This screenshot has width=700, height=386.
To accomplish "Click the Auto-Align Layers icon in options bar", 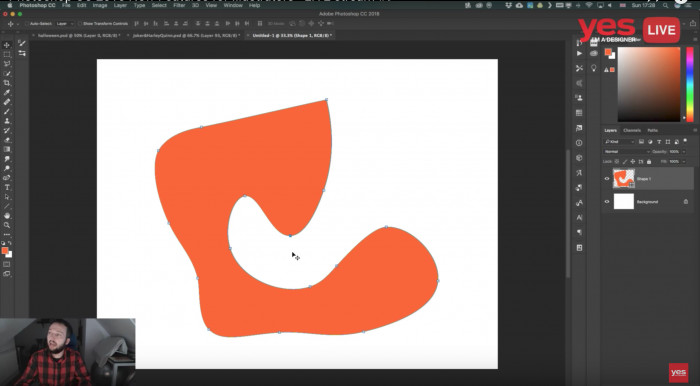I will (260, 23).
